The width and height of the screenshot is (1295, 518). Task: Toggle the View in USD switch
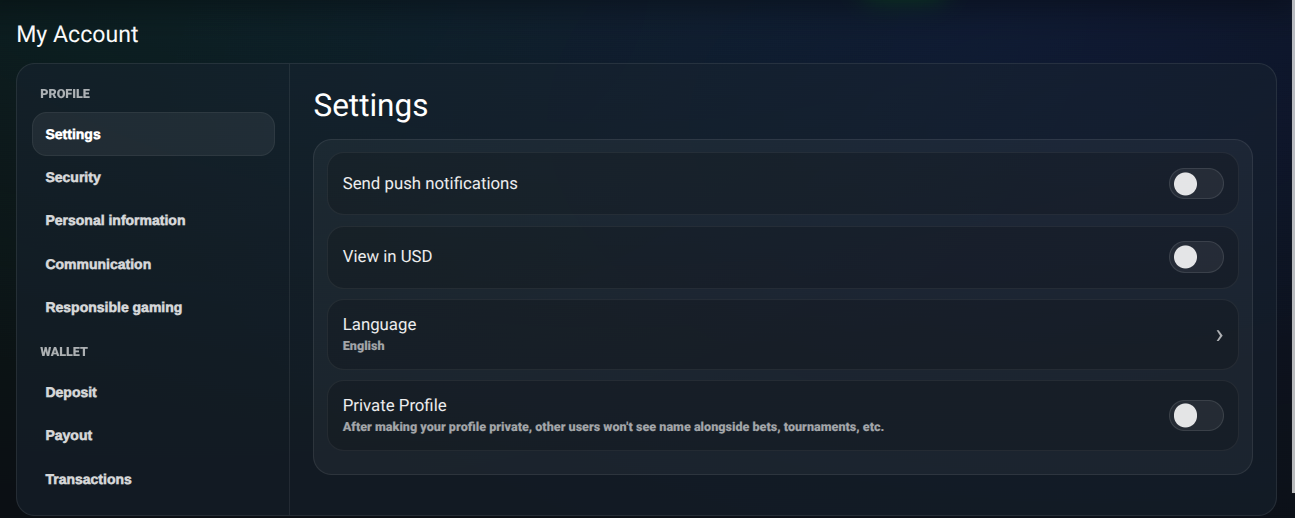[x=1195, y=257]
